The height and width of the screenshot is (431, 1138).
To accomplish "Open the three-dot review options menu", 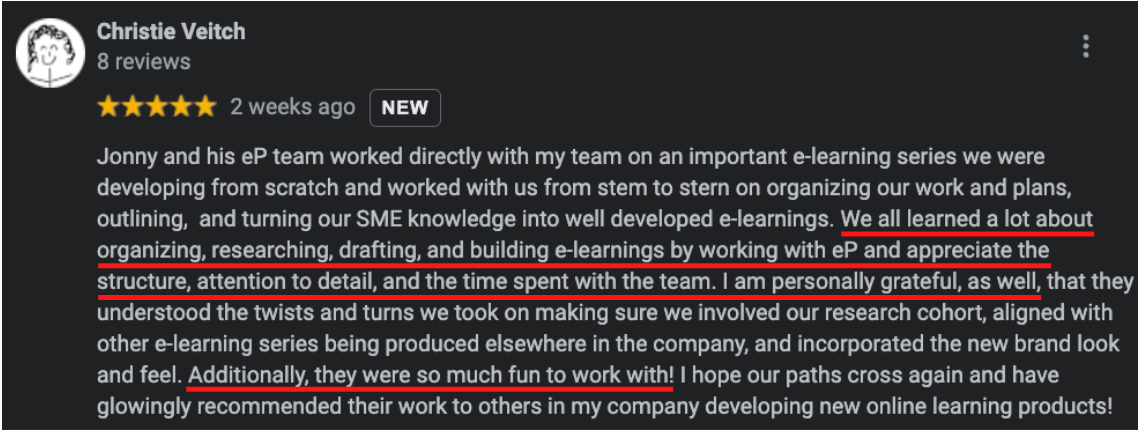I will 1085,46.
